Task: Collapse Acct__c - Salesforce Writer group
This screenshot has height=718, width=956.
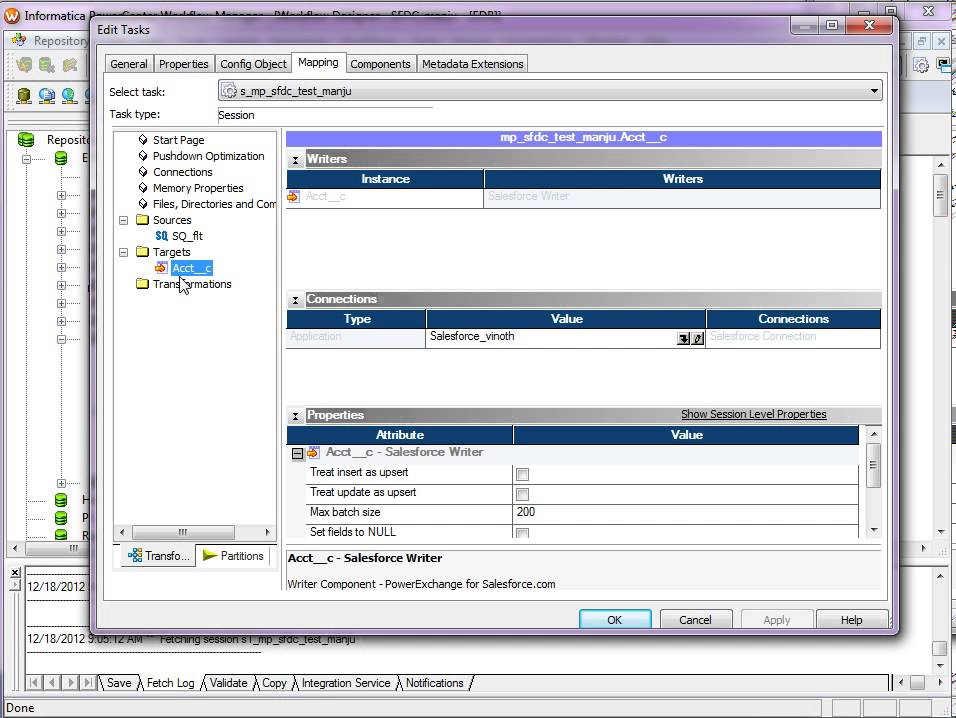Action: (x=298, y=453)
